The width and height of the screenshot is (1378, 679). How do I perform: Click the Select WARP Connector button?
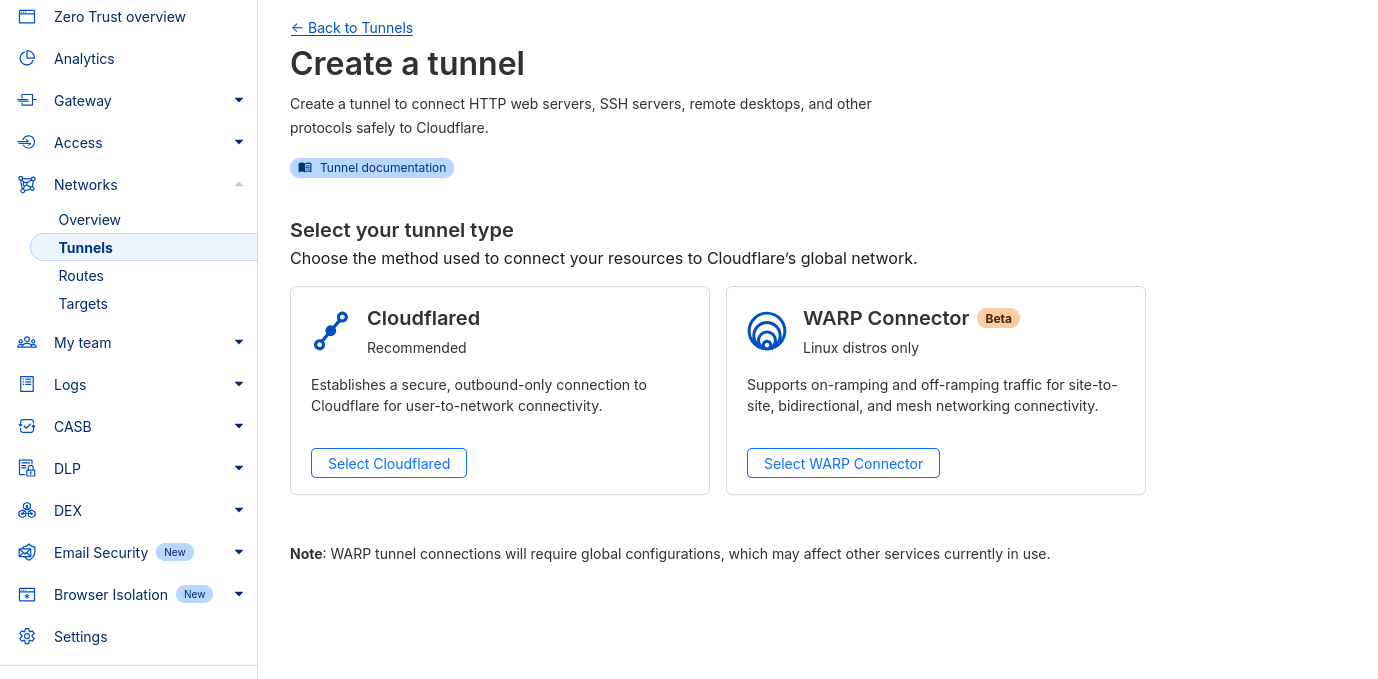(x=843, y=463)
